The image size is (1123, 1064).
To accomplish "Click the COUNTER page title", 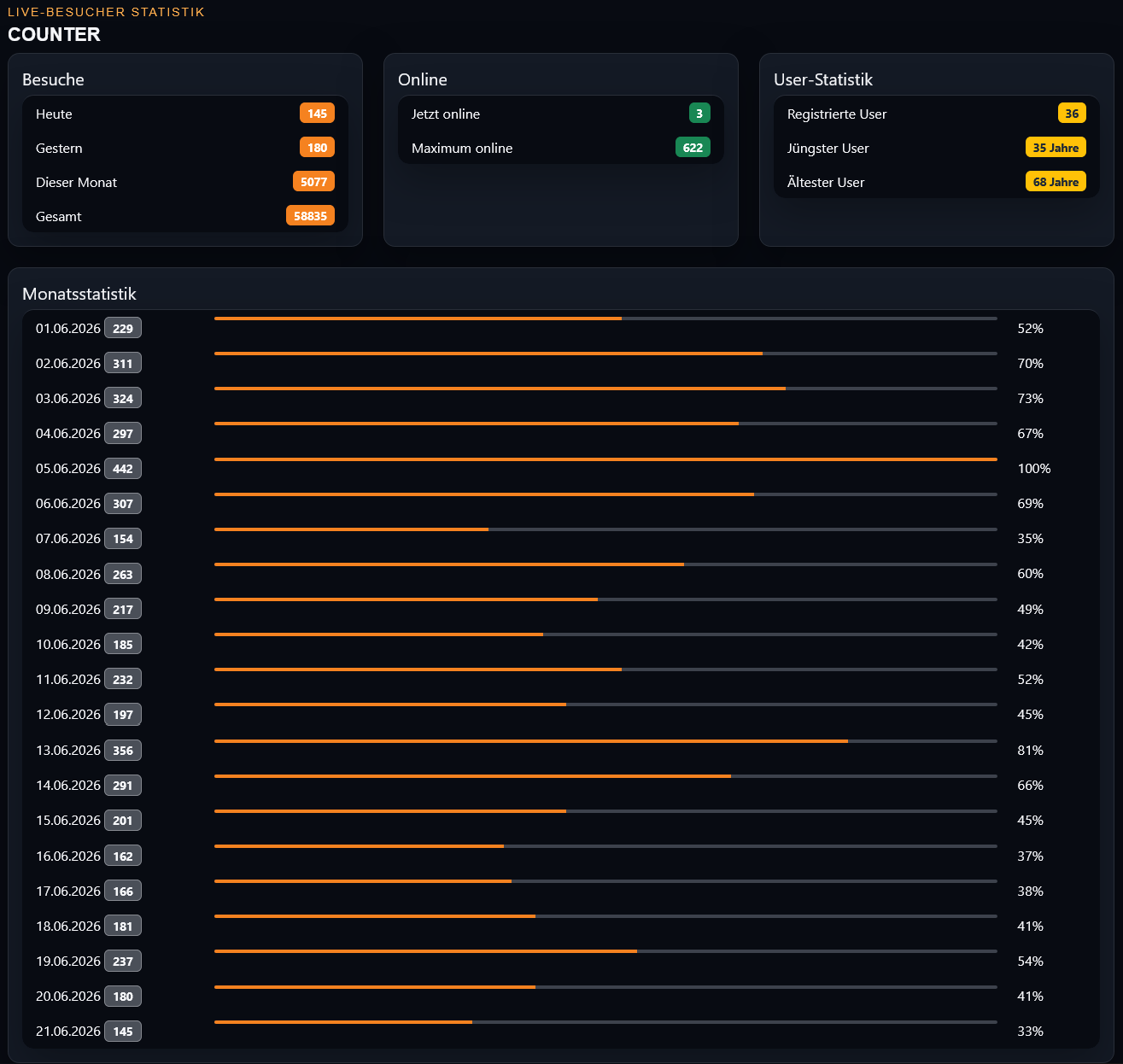I will 54,34.
